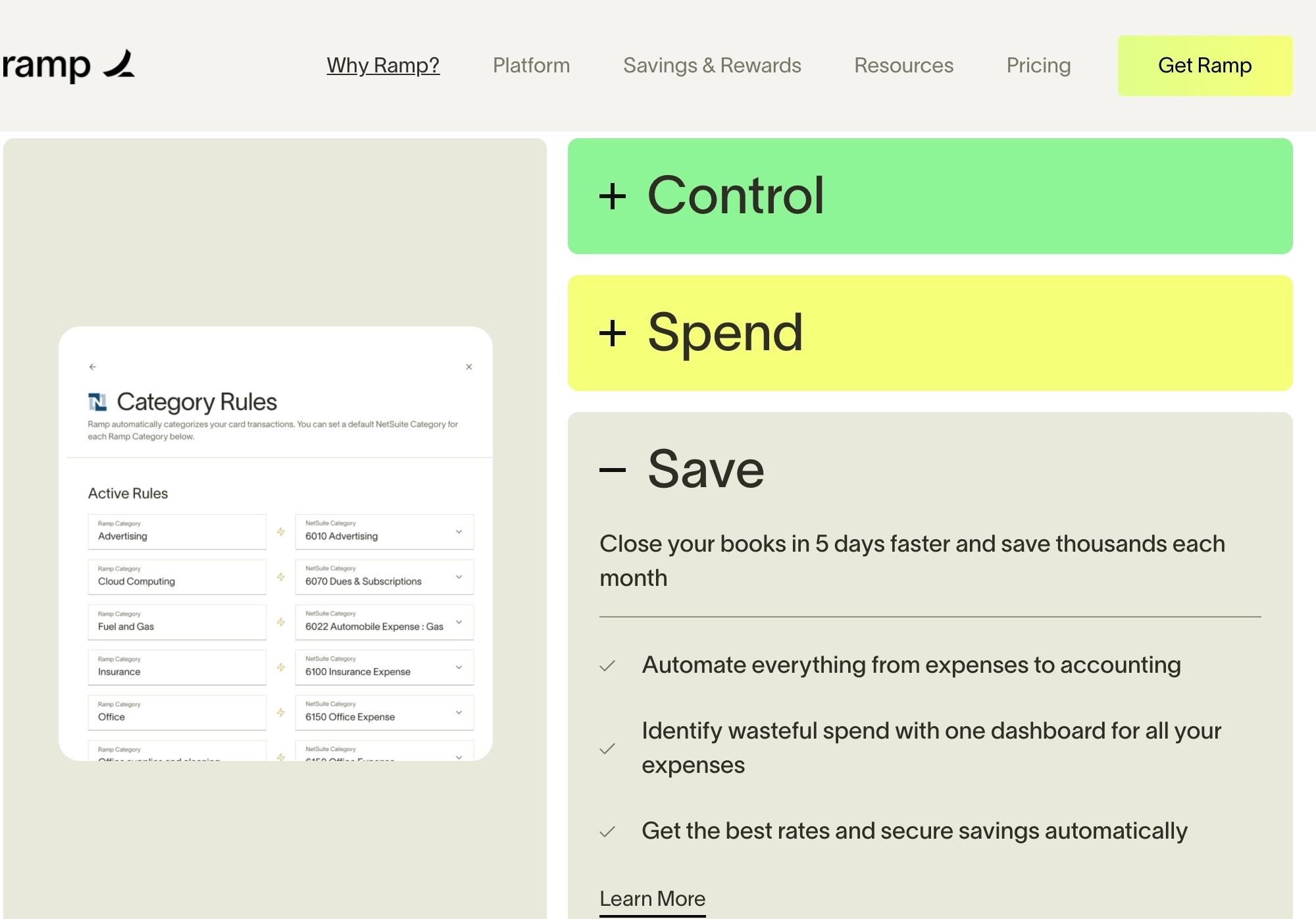1316x919 pixels.
Task: Follow the Learn More link
Action: point(652,899)
